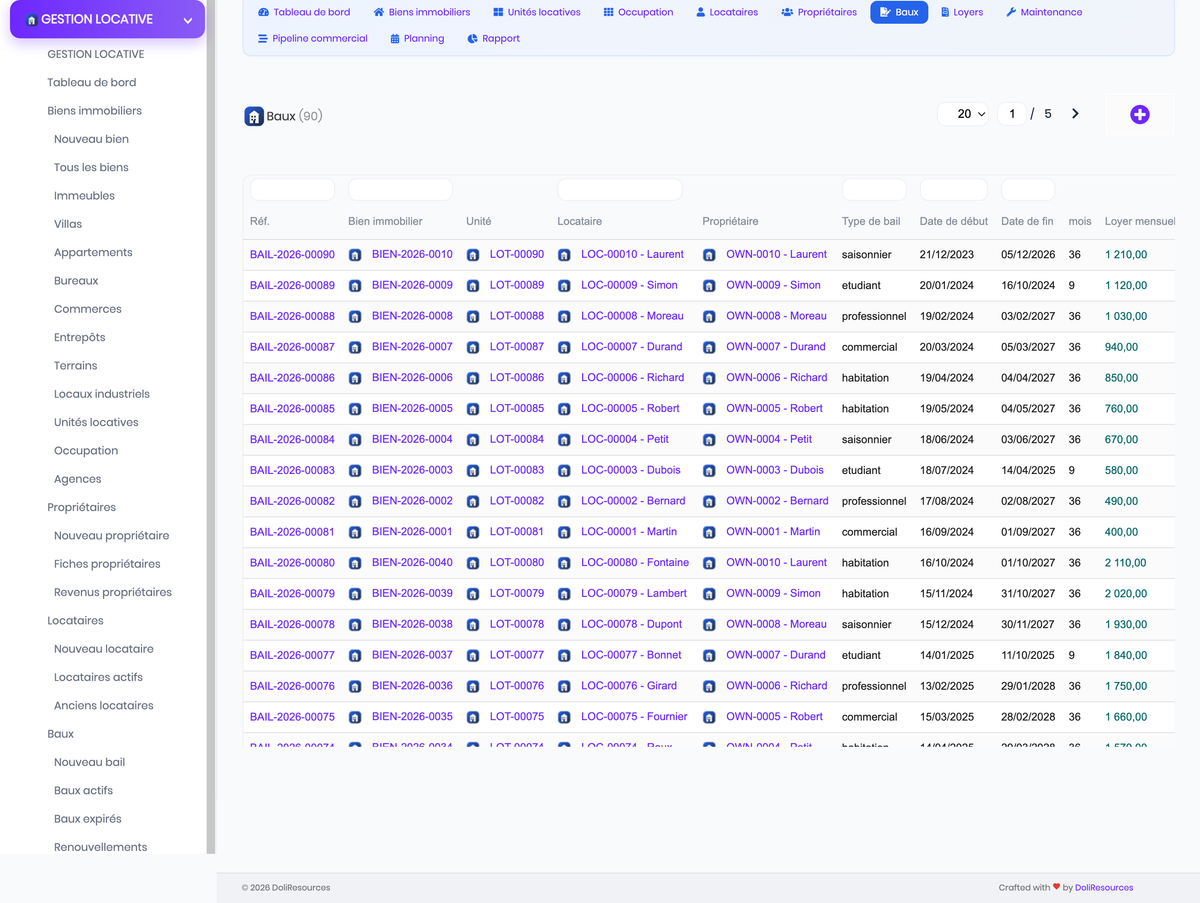Click the tenant icon beside LOC-00080 - Fontaine

[x=564, y=563]
